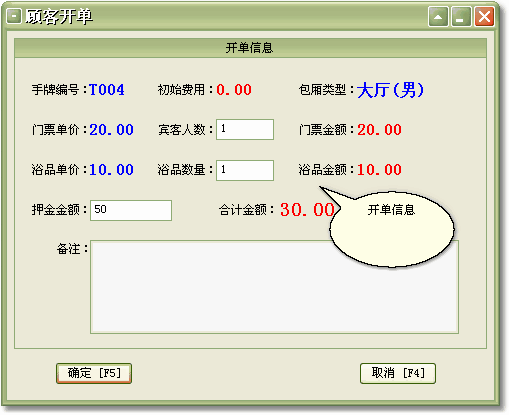509x415 pixels.
Task: Close the 顾客开单 dialog
Action: click(x=484, y=16)
